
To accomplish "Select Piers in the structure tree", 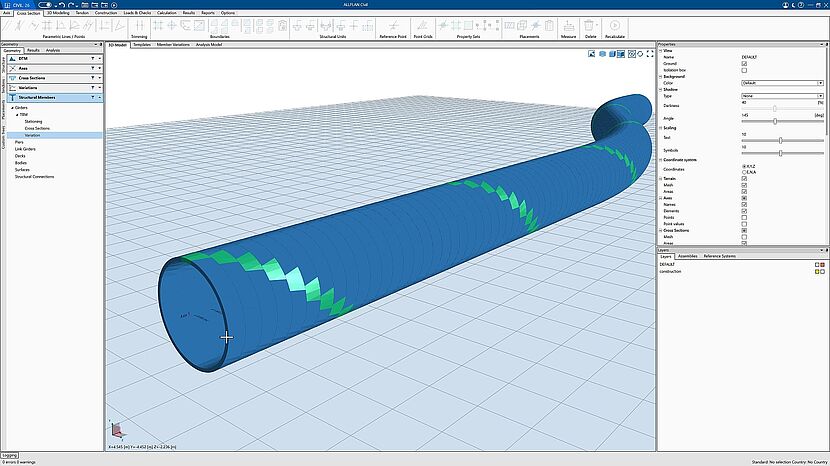I will [20, 142].
